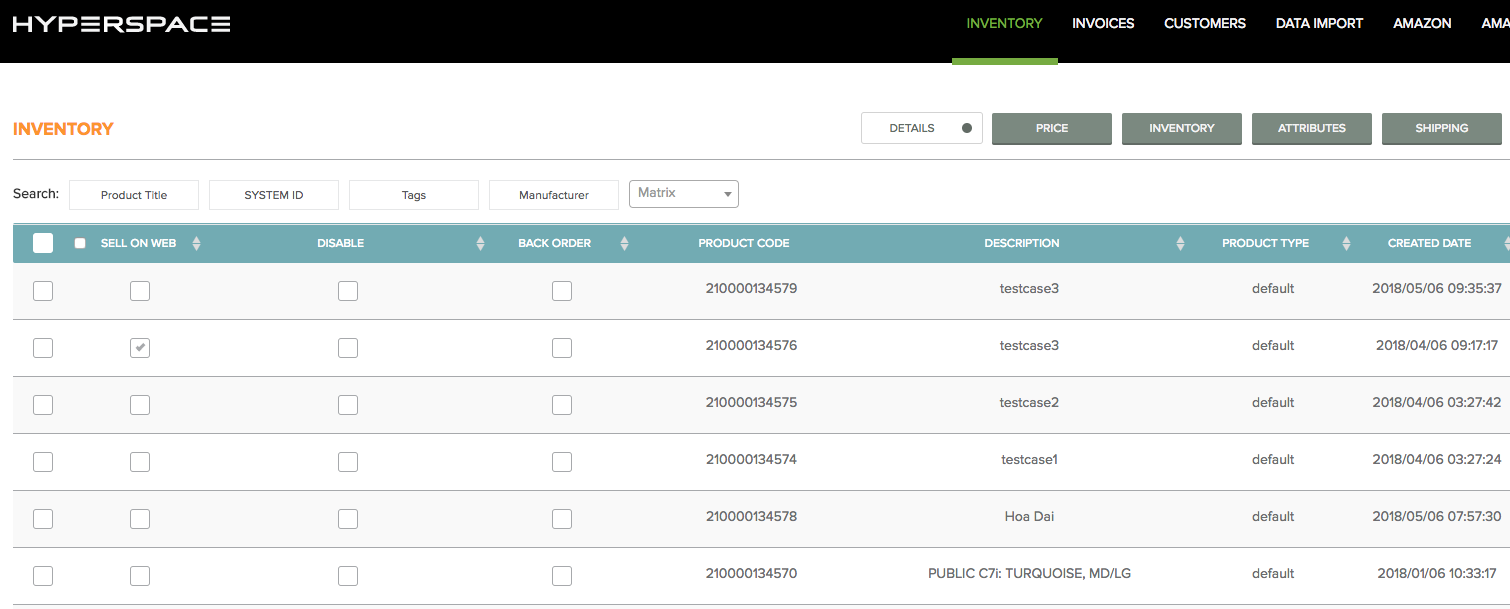Toggle the Details view dot indicator

click(966, 128)
